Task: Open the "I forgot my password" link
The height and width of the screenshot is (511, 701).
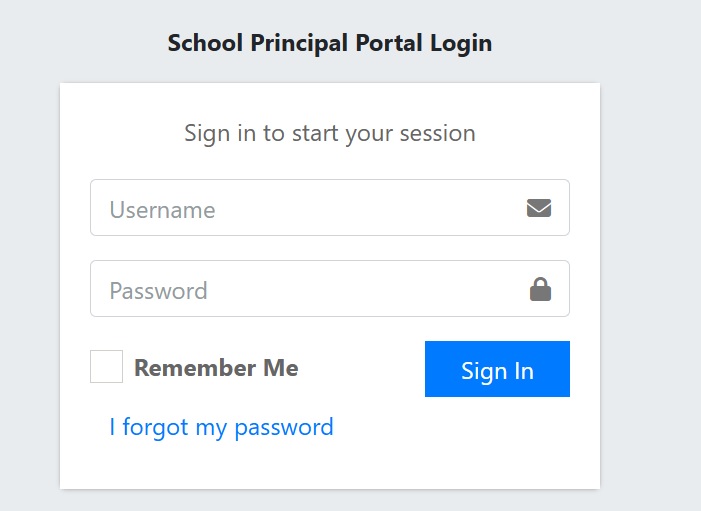Action: pos(221,427)
